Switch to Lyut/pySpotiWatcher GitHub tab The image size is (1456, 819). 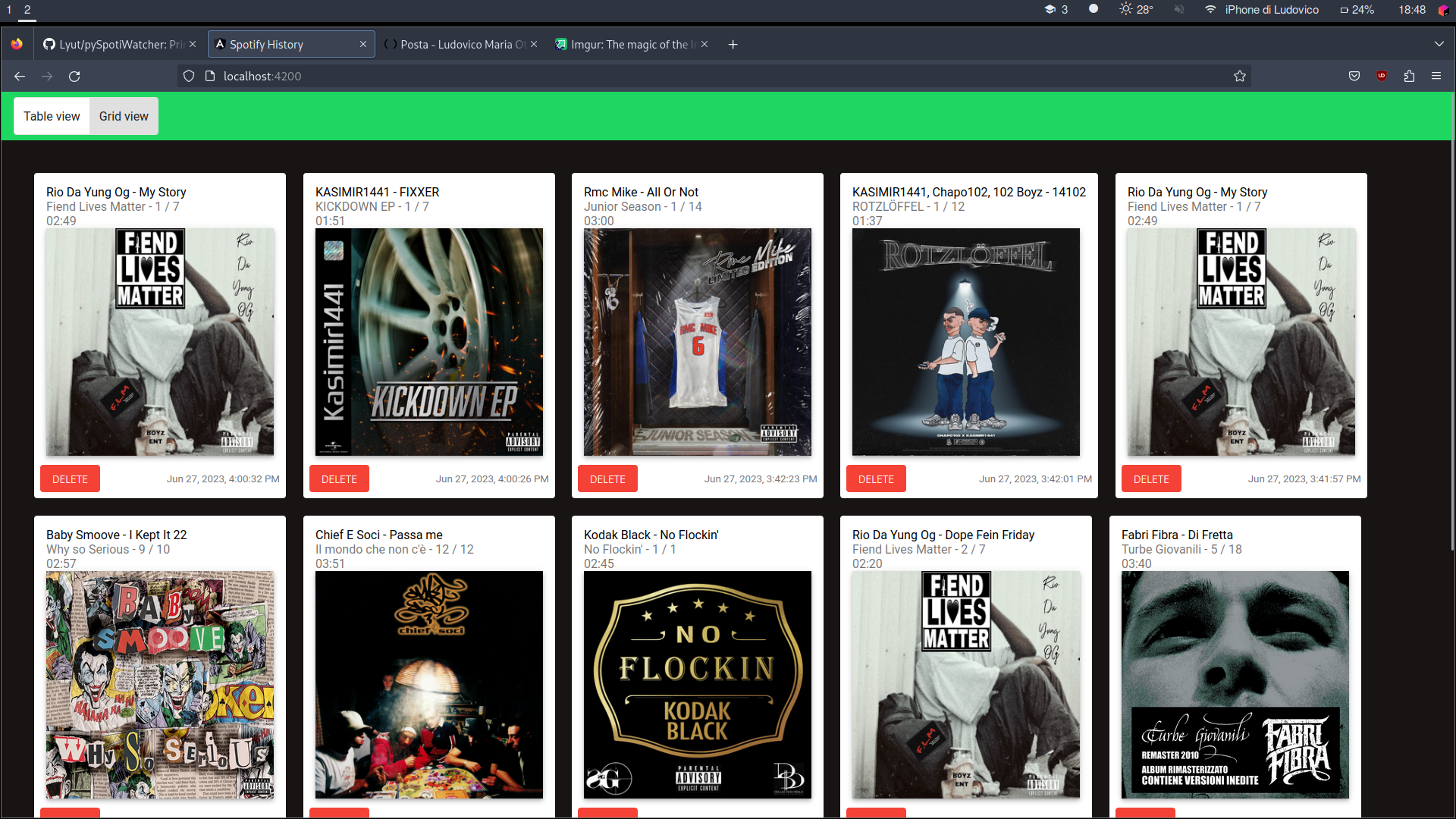pos(114,45)
